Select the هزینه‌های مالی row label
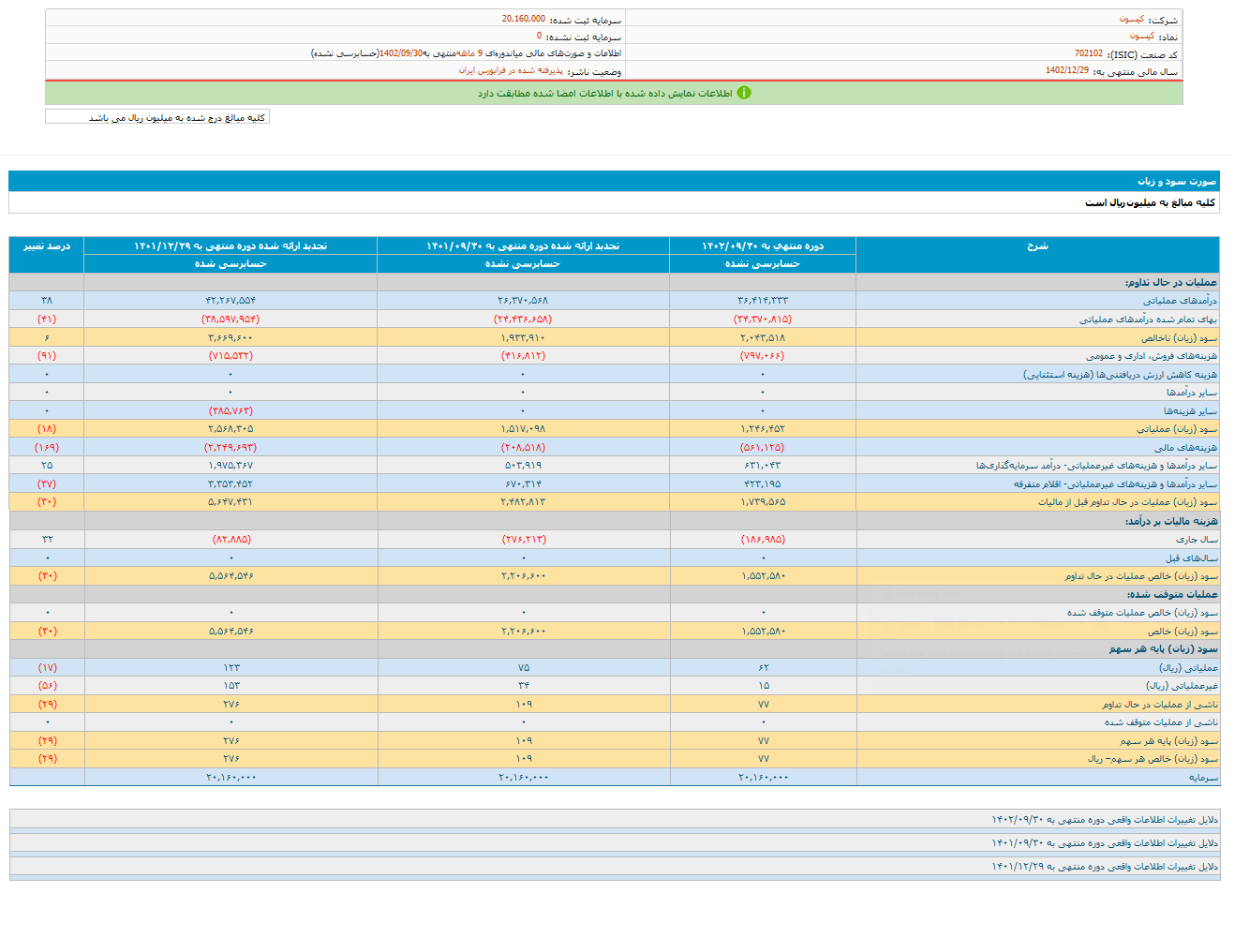This screenshot has height=952, width=1250. click(1185, 447)
